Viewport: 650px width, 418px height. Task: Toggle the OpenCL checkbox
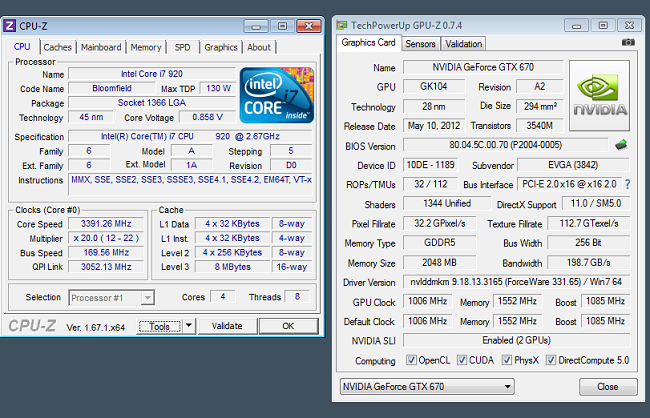[x=411, y=360]
